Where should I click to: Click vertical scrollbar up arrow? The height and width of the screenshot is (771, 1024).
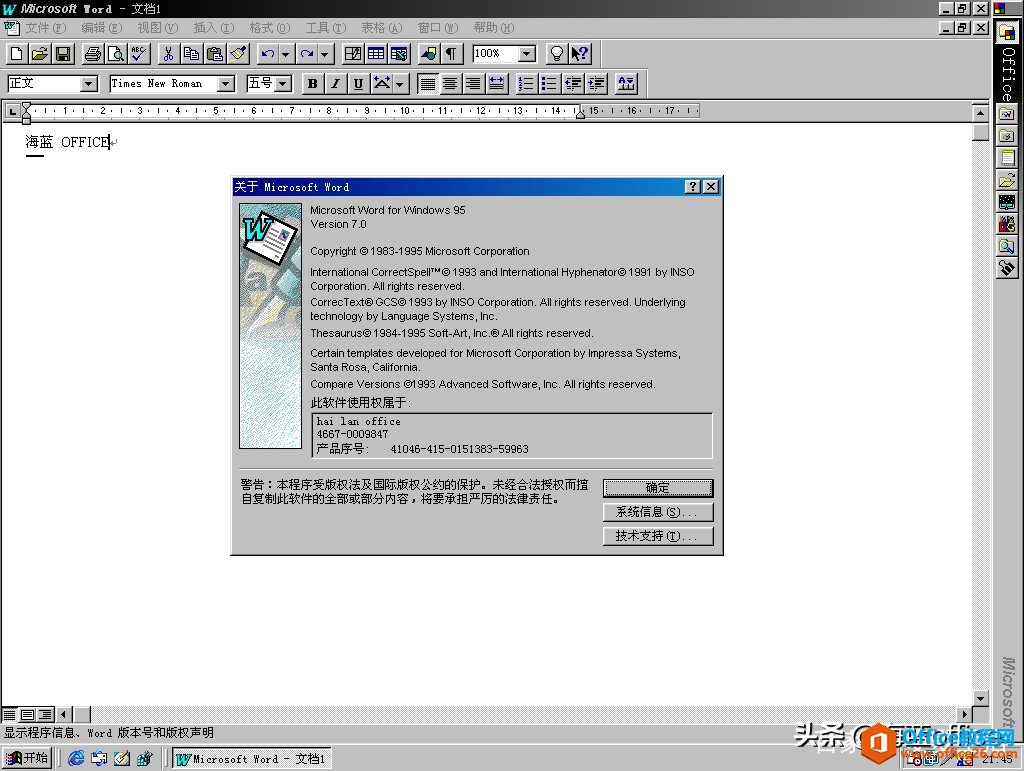click(x=980, y=113)
